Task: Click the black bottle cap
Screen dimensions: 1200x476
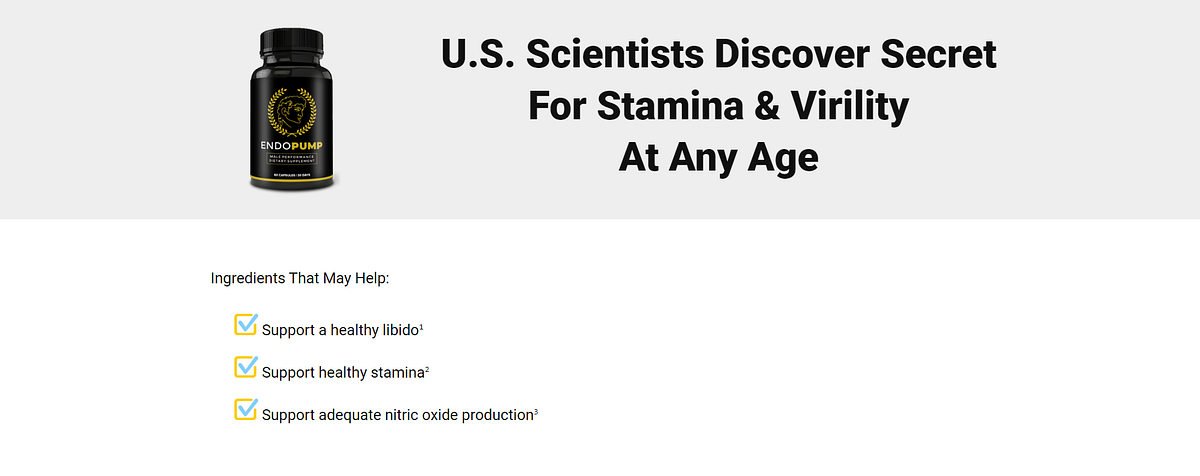Action: coord(293,42)
